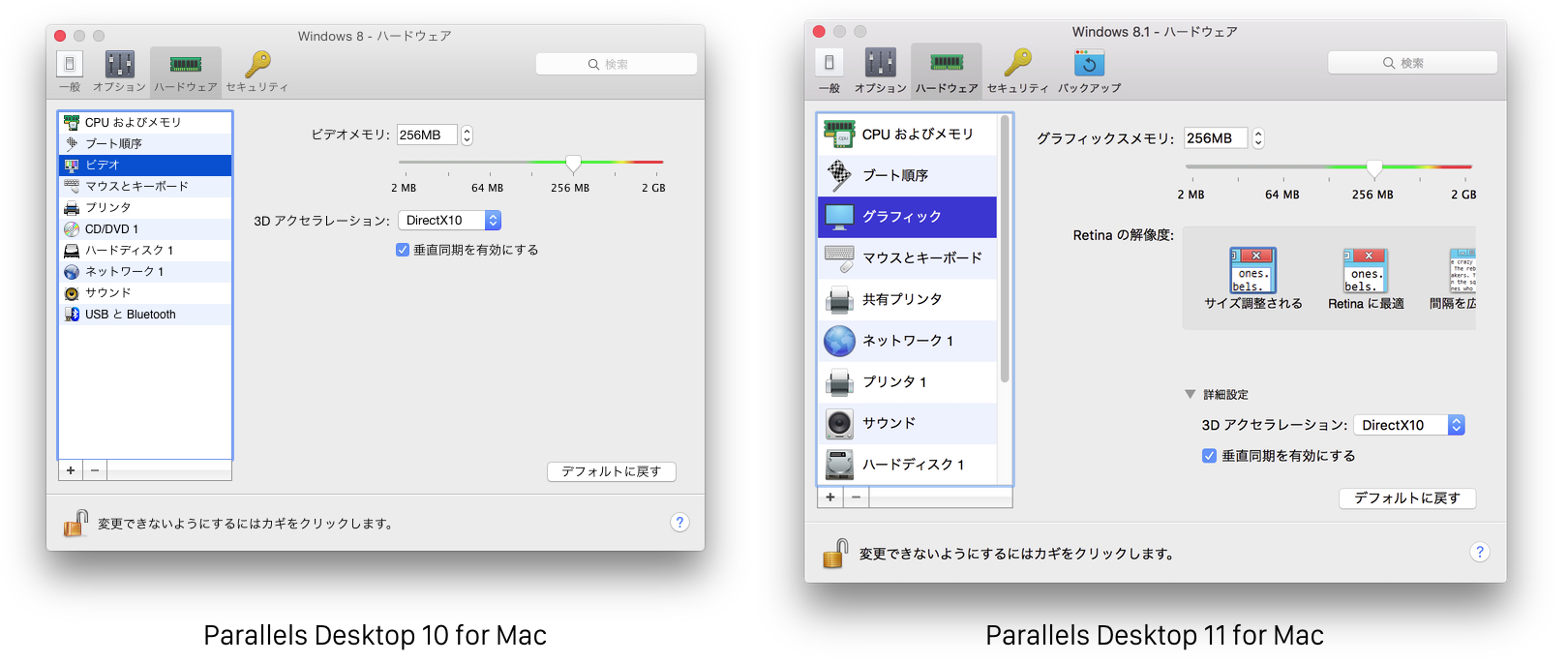The height and width of the screenshot is (663, 1568).
Task: Open help question mark in Windows 8 window
Action: (679, 523)
